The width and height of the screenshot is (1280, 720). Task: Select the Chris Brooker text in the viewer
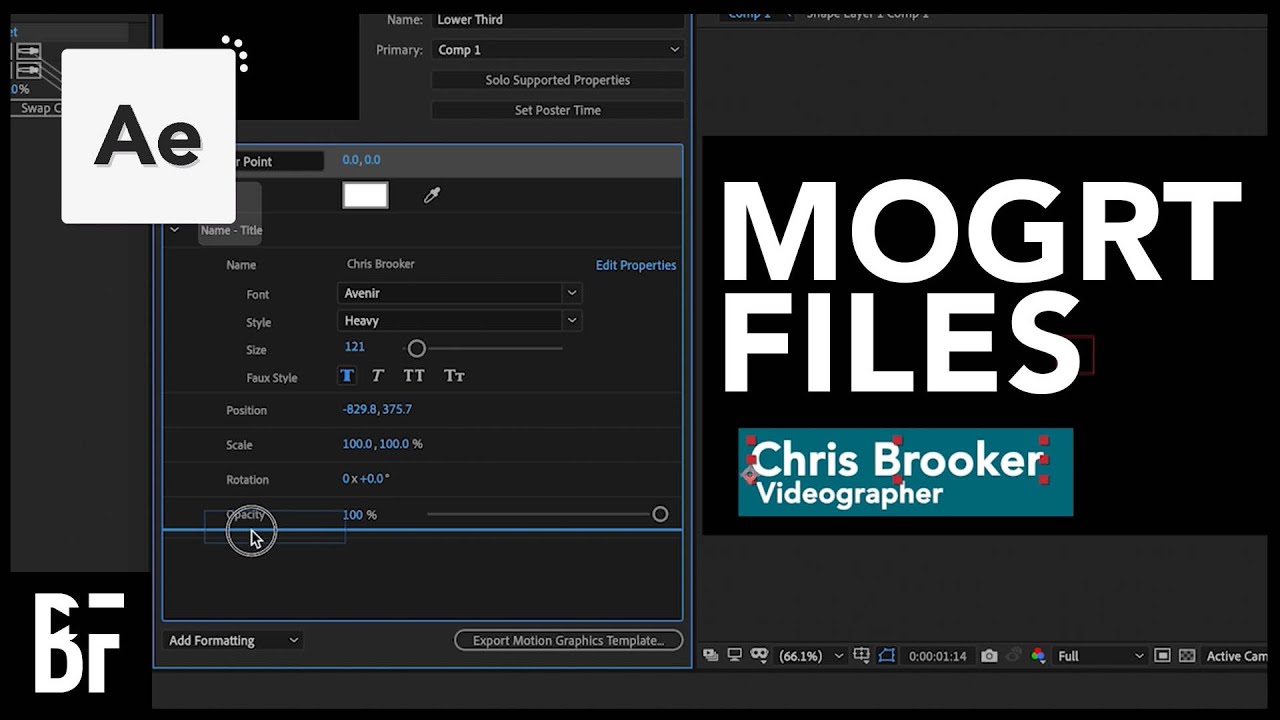click(898, 461)
